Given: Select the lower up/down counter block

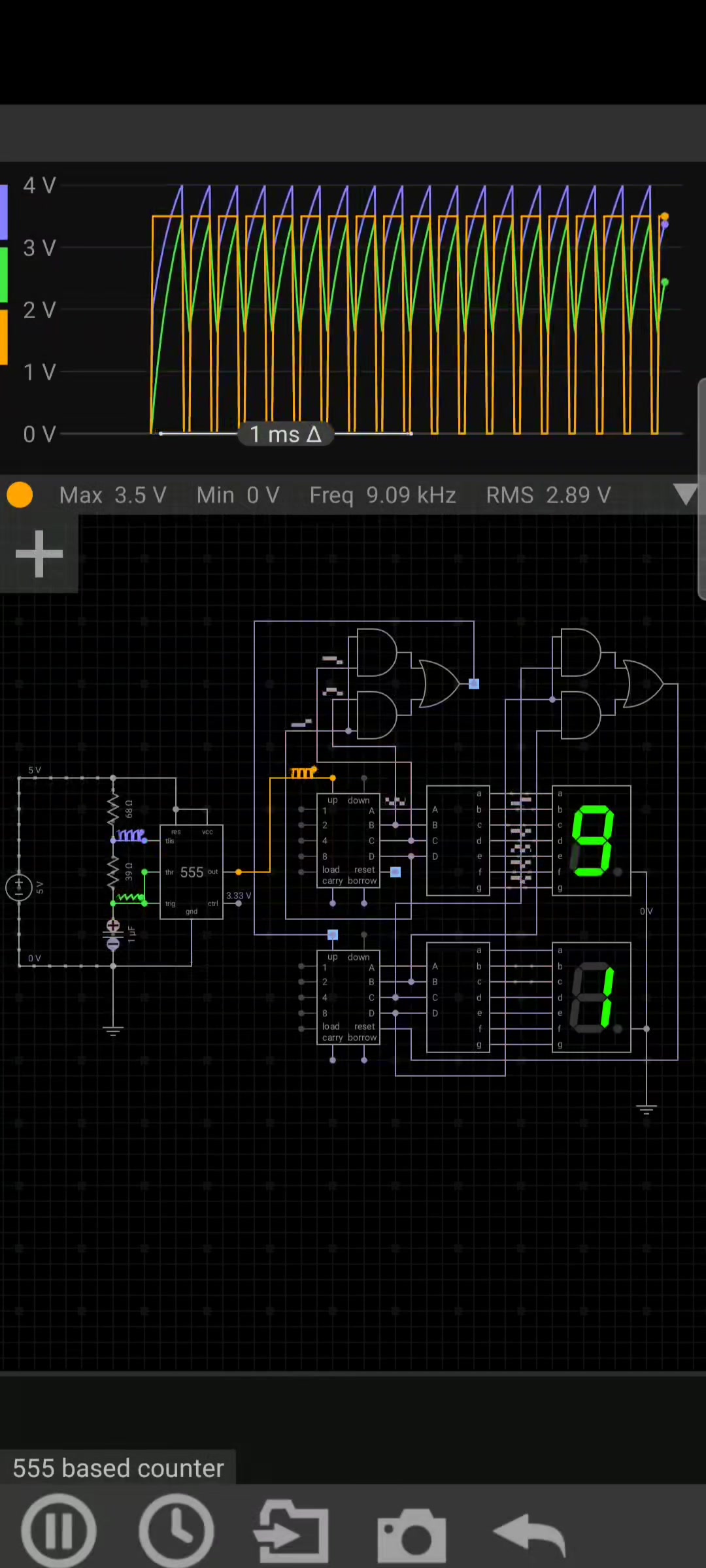Looking at the screenshot, I should (x=348, y=997).
